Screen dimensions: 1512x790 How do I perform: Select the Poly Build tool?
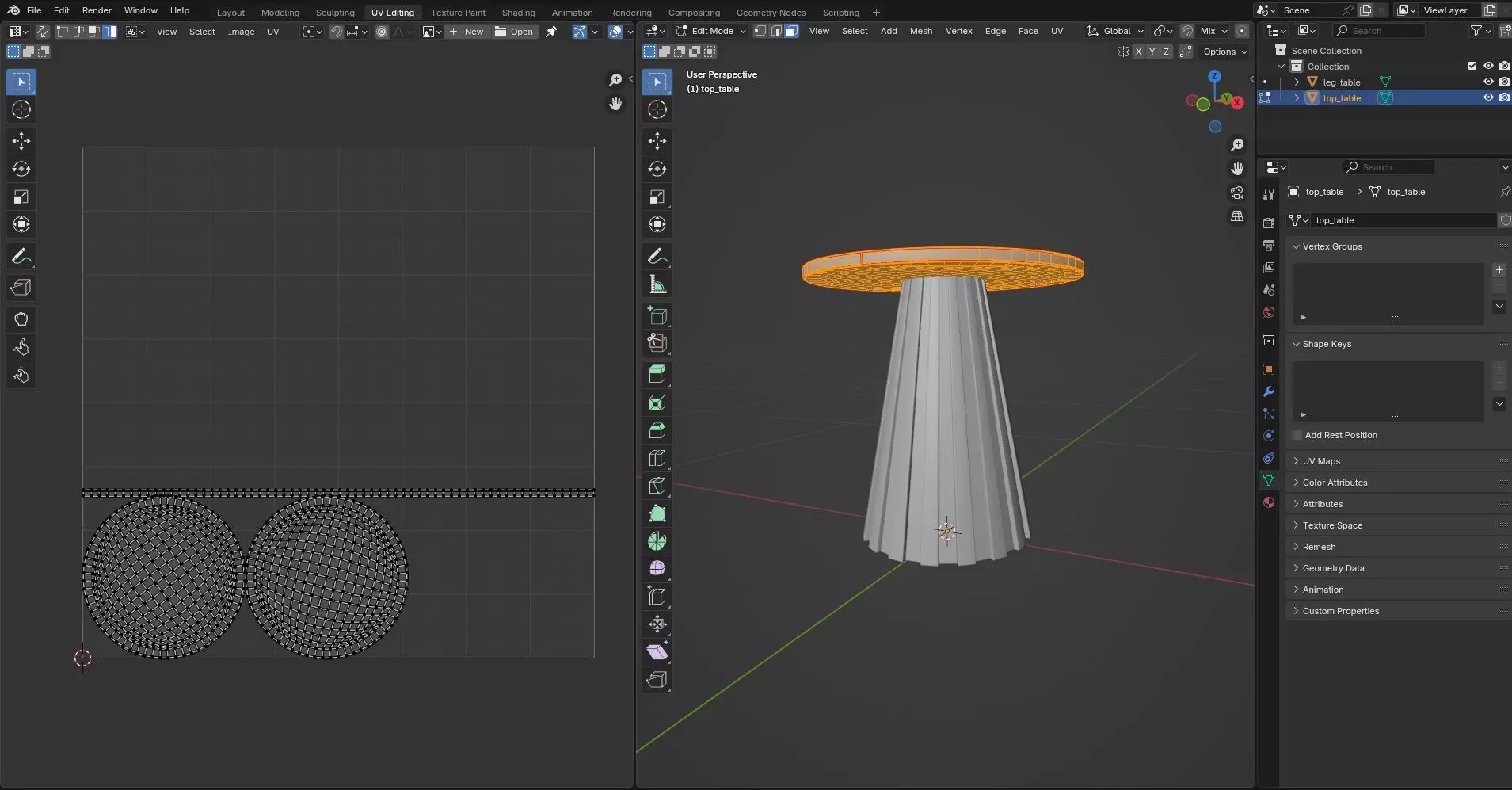click(657, 513)
